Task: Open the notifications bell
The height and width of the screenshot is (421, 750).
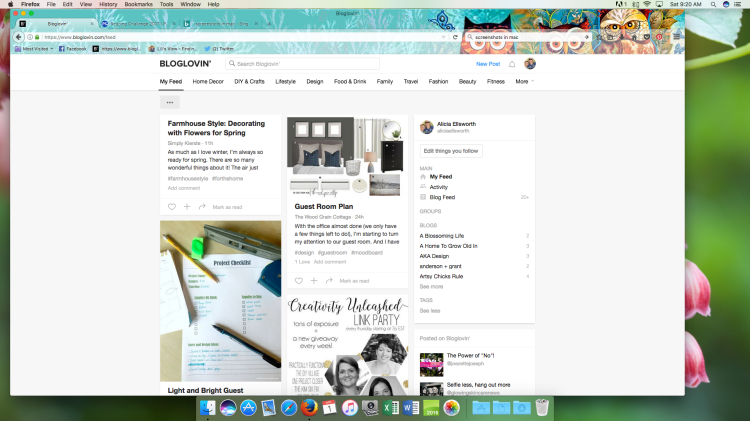Action: click(512, 64)
